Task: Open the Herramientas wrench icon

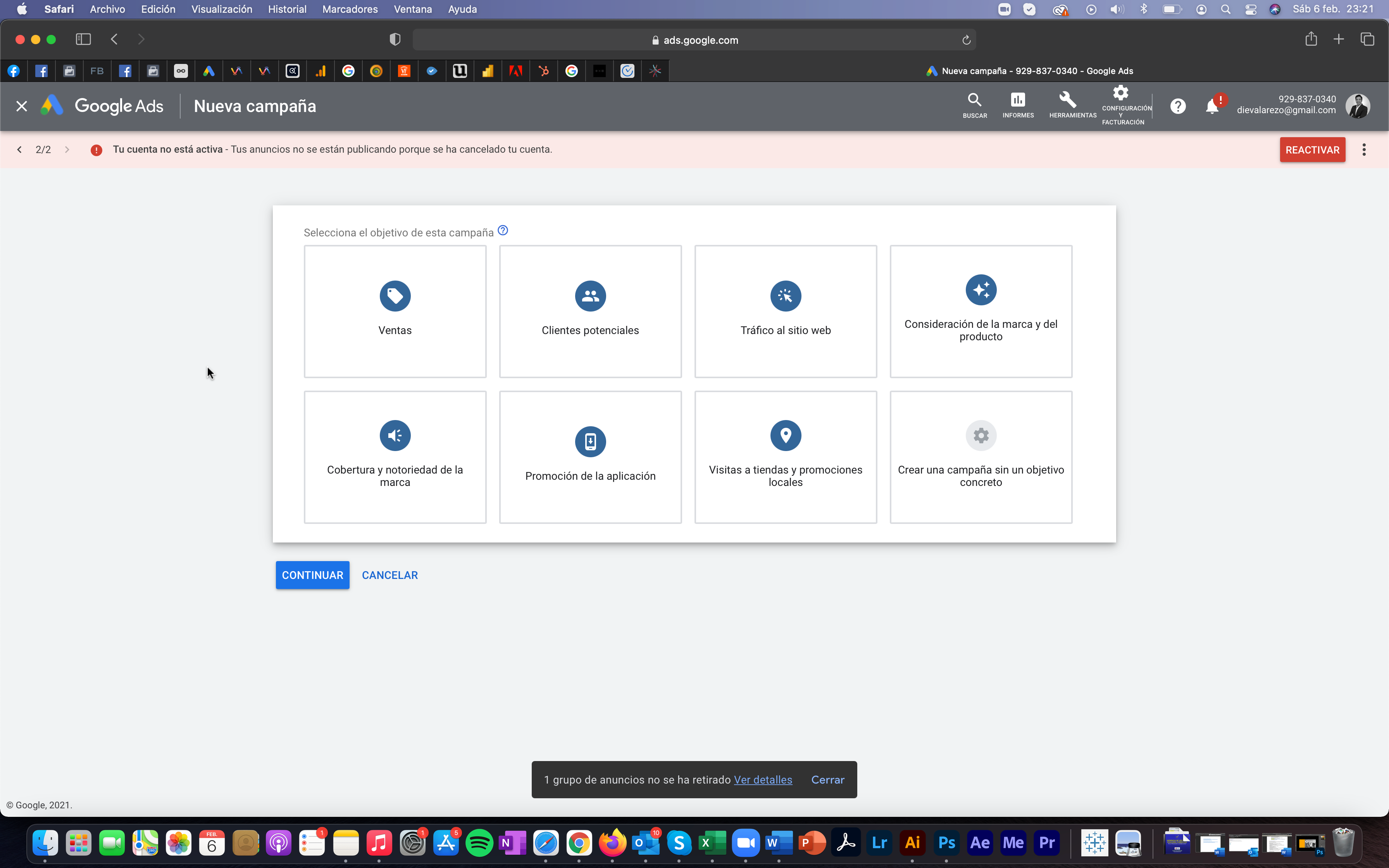Action: coord(1073,105)
